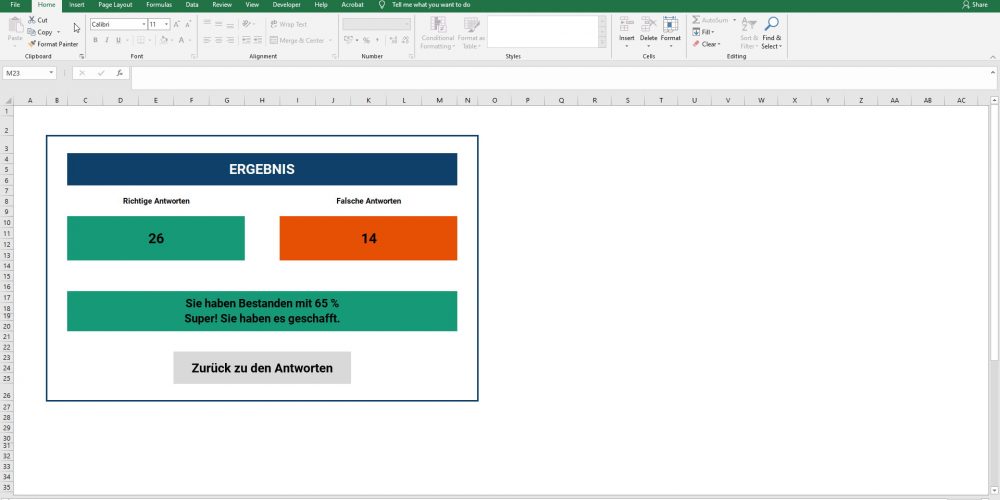Toggle italic formatting

point(107,40)
